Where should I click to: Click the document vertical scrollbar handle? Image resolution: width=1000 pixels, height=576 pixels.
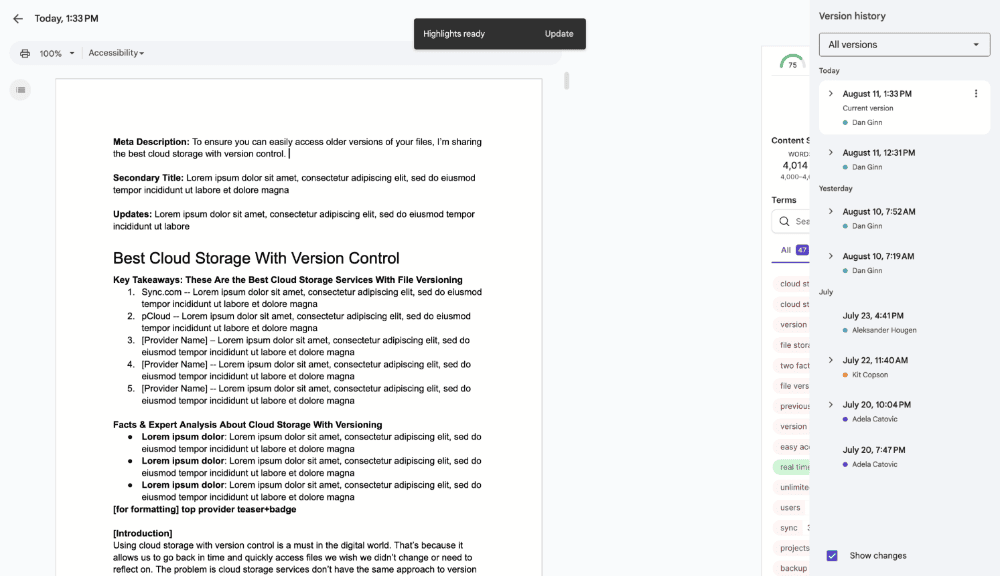(x=566, y=81)
